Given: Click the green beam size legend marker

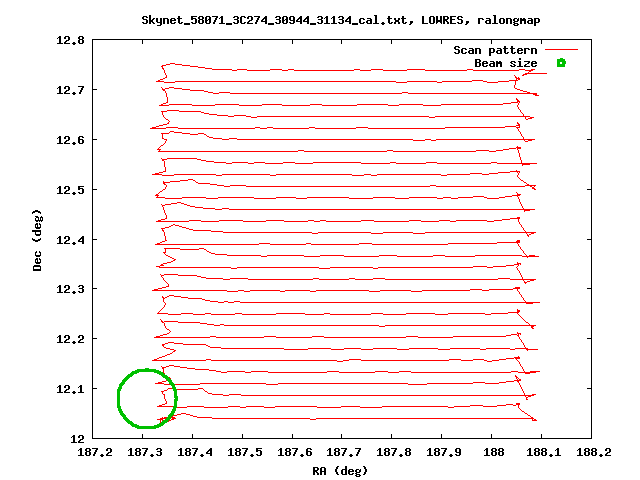Looking at the screenshot, I should click(561, 63).
